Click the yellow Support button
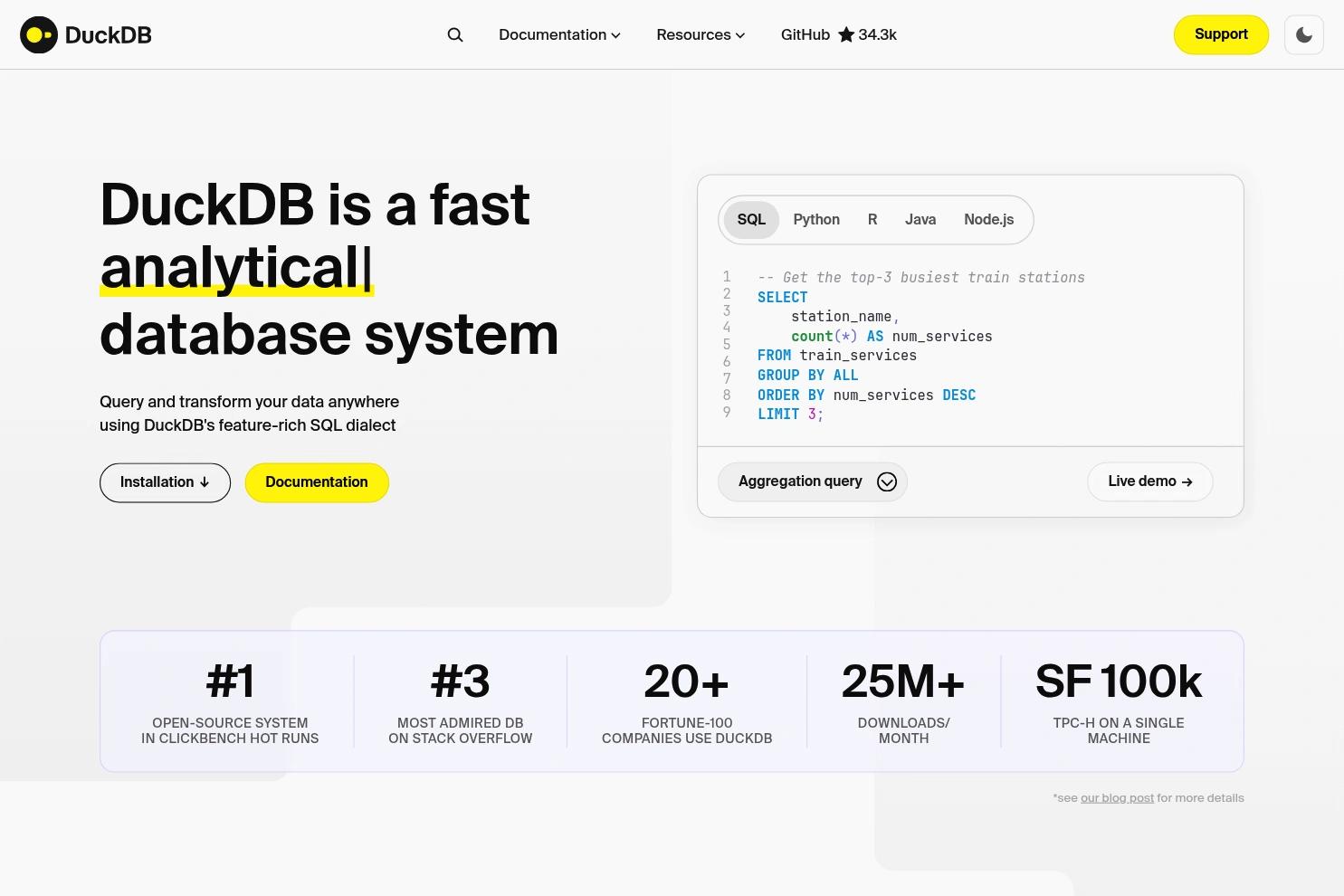 tap(1221, 34)
